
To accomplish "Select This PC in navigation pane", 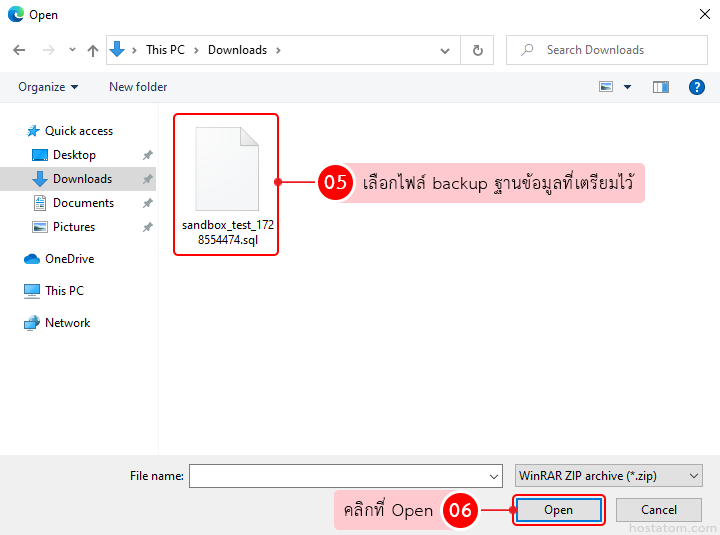I will coord(64,291).
